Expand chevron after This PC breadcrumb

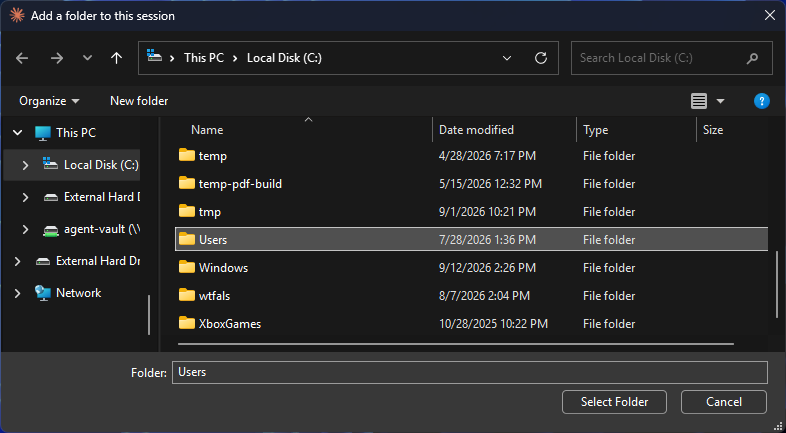pos(235,59)
